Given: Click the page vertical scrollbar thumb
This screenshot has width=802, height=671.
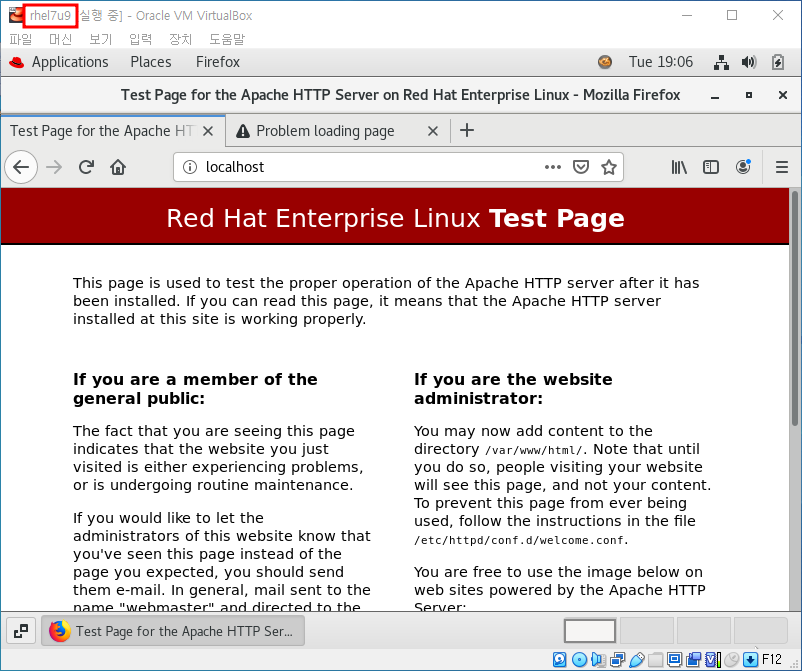Looking at the screenshot, I should click(795, 308).
